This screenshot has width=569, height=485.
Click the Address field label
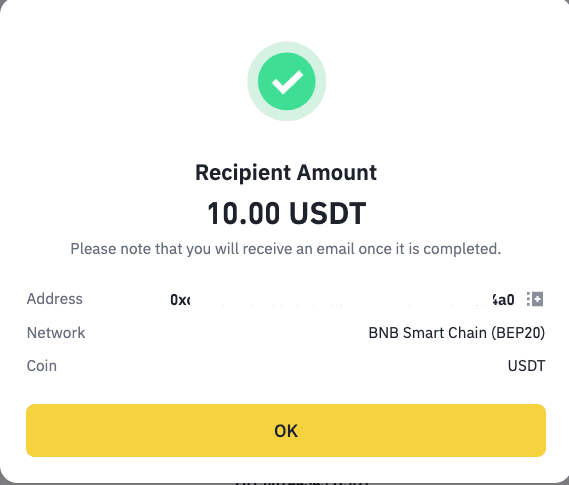(x=55, y=299)
